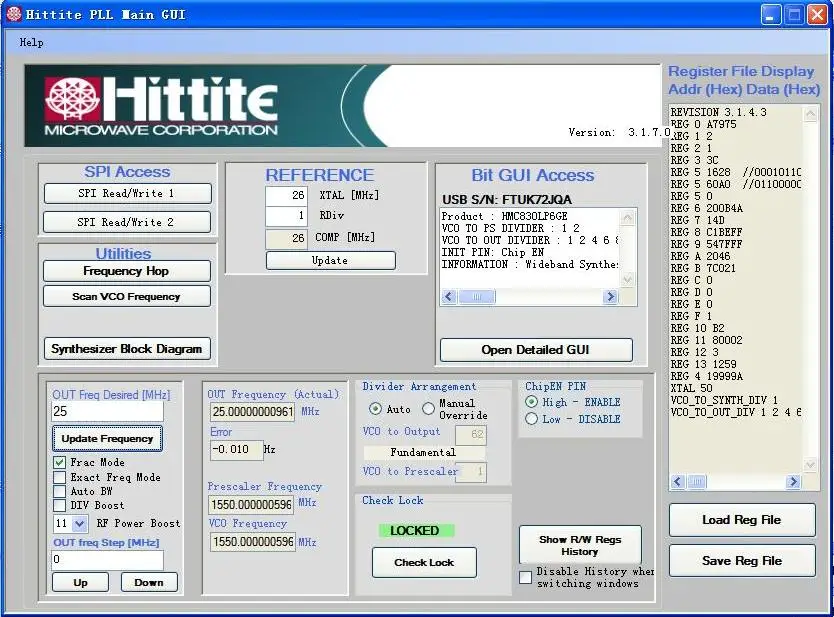Select the Auto divider arrangement radio
The height and width of the screenshot is (617, 834).
tap(376, 408)
